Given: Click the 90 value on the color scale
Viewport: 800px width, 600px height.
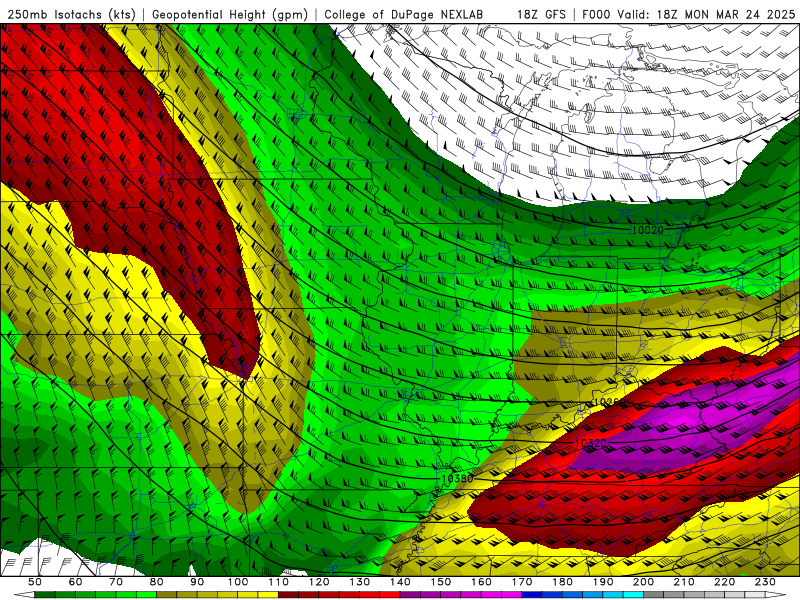Looking at the screenshot, I should click(197, 582).
